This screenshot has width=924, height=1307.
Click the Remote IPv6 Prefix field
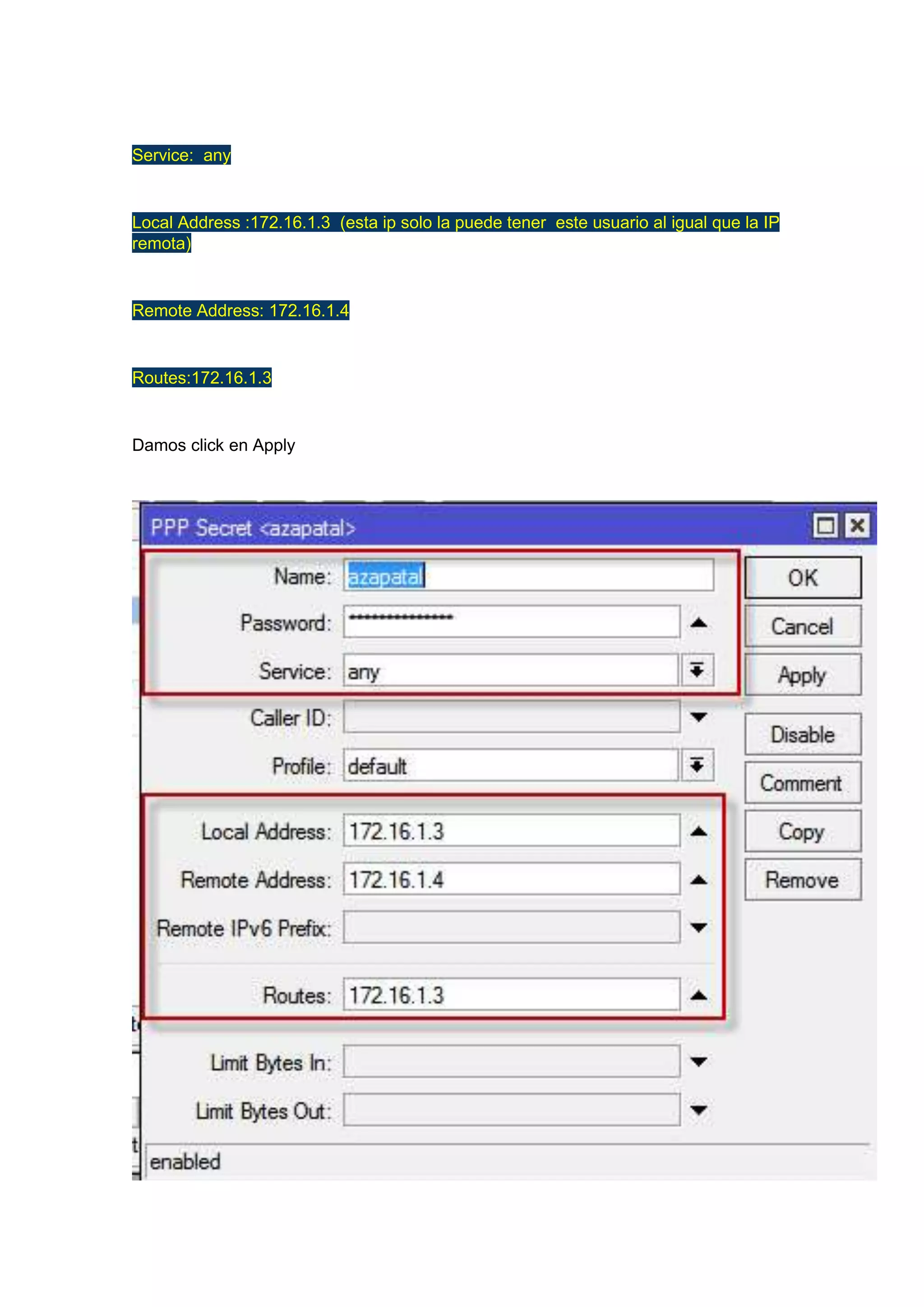512,927
